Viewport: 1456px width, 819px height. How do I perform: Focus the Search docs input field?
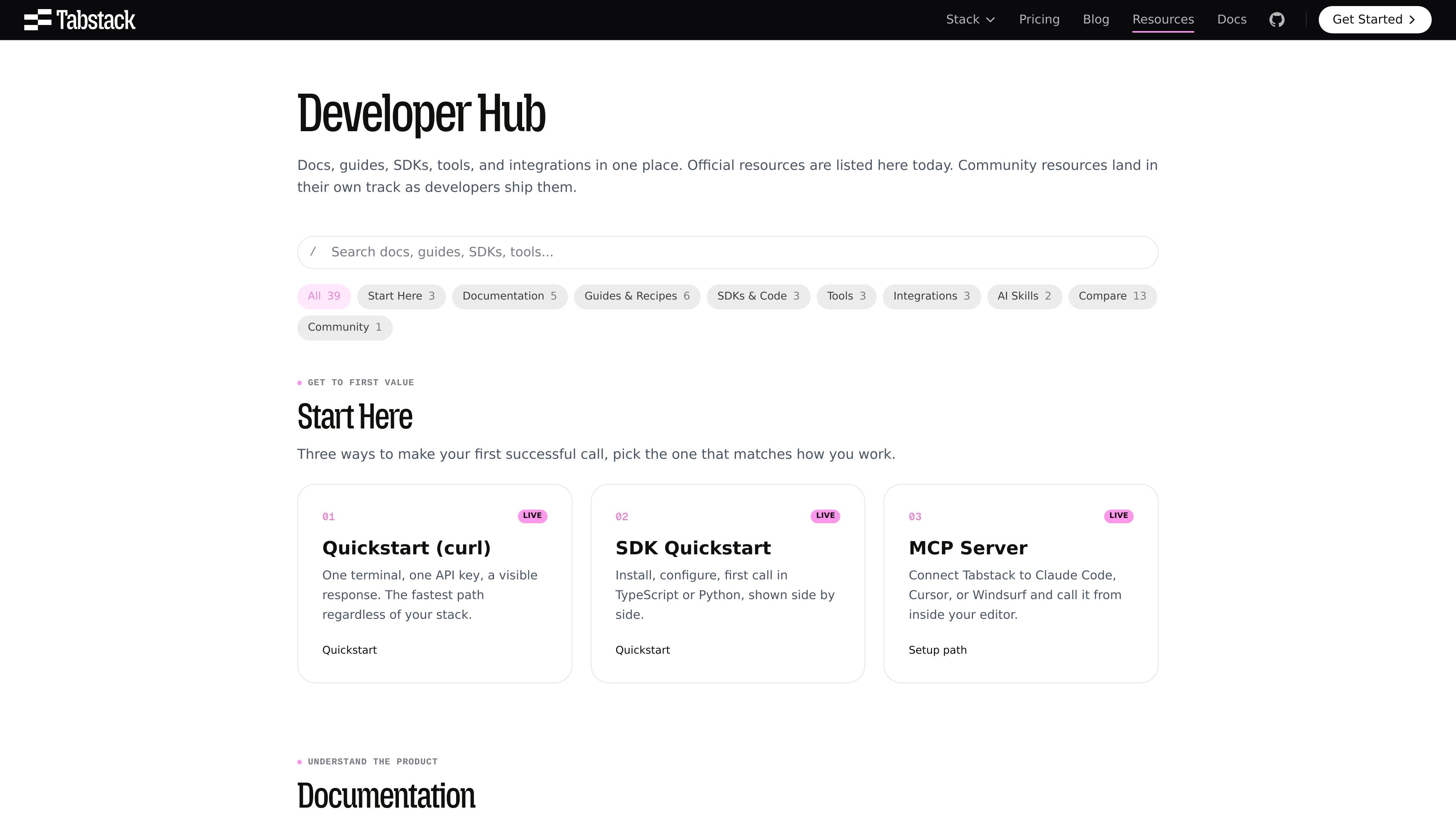pyautogui.click(x=728, y=252)
